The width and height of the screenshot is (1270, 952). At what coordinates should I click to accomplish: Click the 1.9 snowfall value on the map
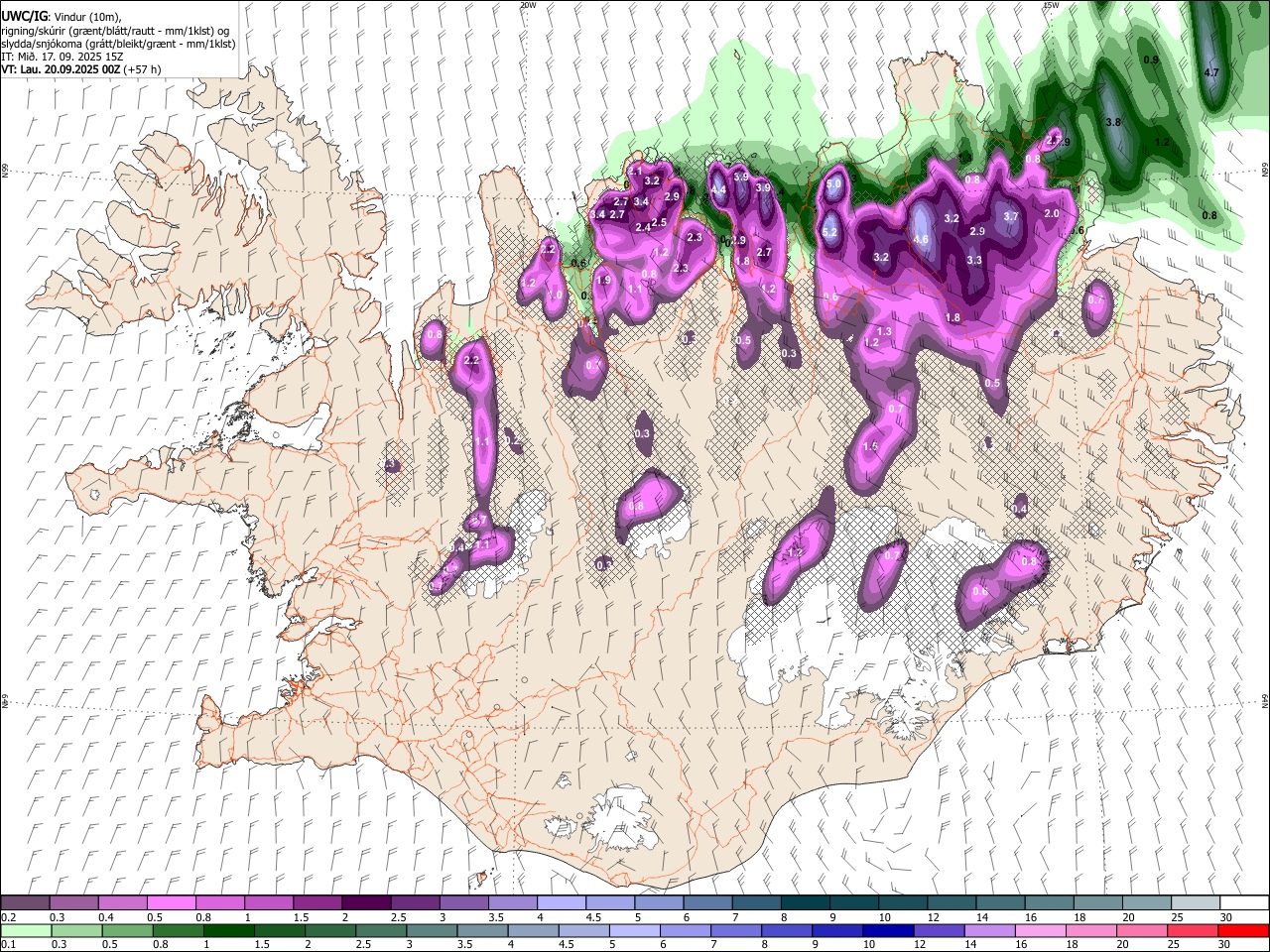pos(602,281)
